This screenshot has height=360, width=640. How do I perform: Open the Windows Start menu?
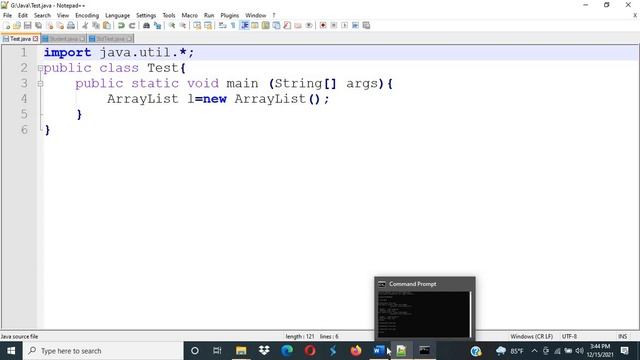click(11, 351)
